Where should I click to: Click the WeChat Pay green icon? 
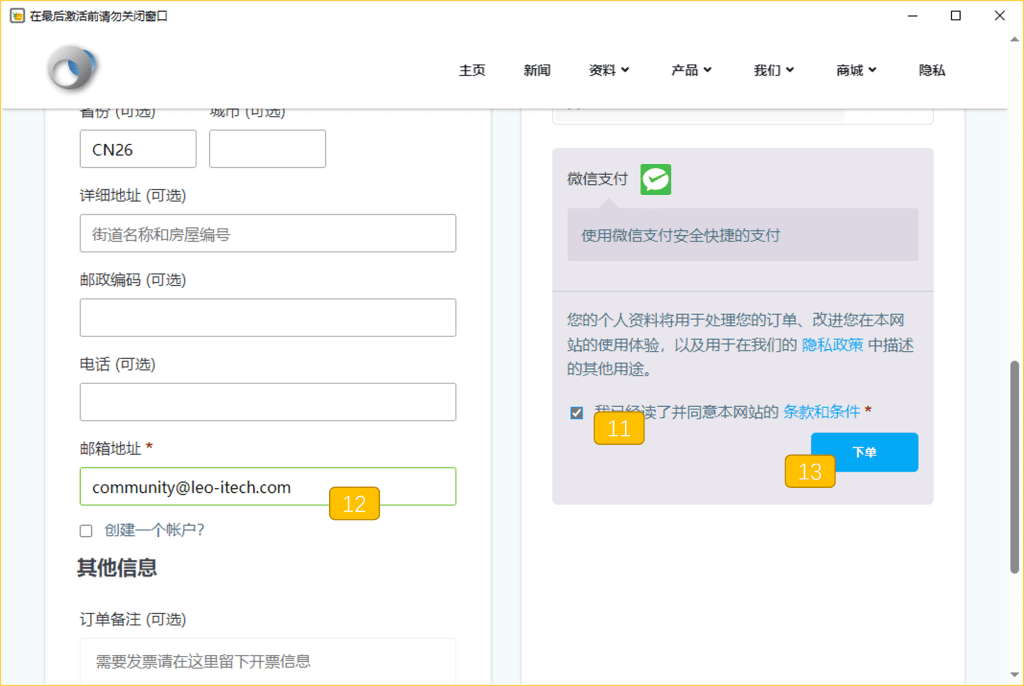coord(656,179)
